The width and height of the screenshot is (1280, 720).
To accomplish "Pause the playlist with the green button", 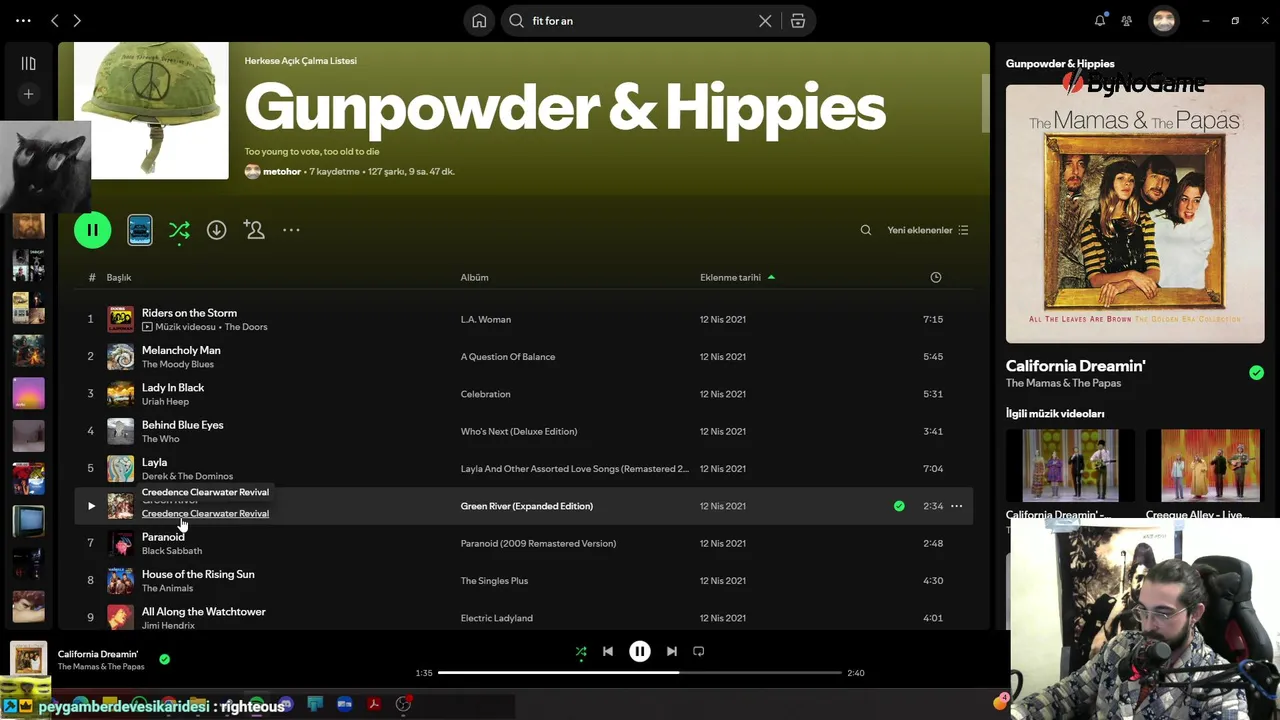I will [x=92, y=230].
